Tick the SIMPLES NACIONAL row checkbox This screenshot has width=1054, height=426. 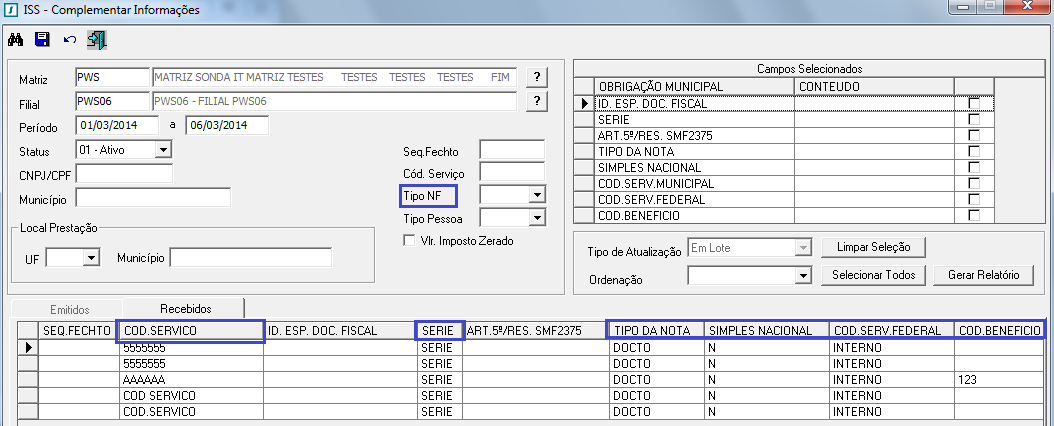click(x=974, y=168)
